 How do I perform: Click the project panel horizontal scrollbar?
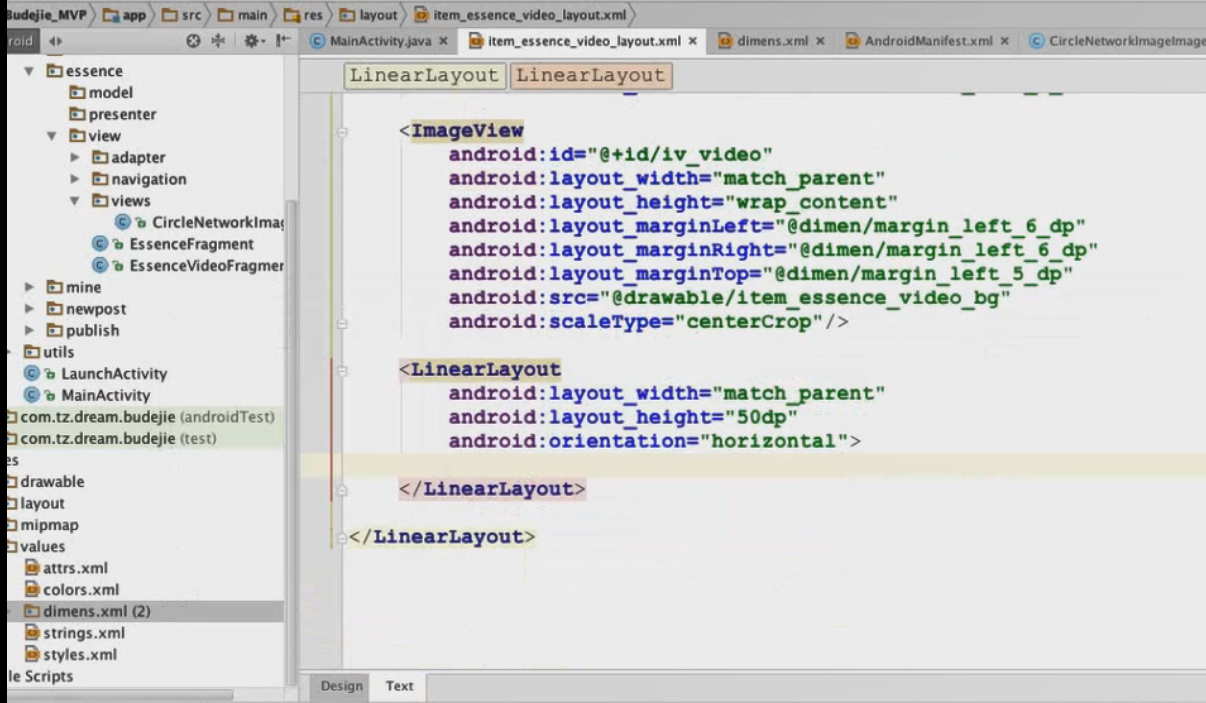point(118,694)
